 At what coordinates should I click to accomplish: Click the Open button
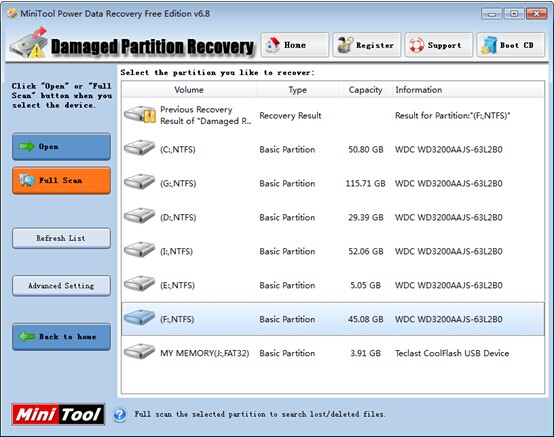[x=61, y=147]
